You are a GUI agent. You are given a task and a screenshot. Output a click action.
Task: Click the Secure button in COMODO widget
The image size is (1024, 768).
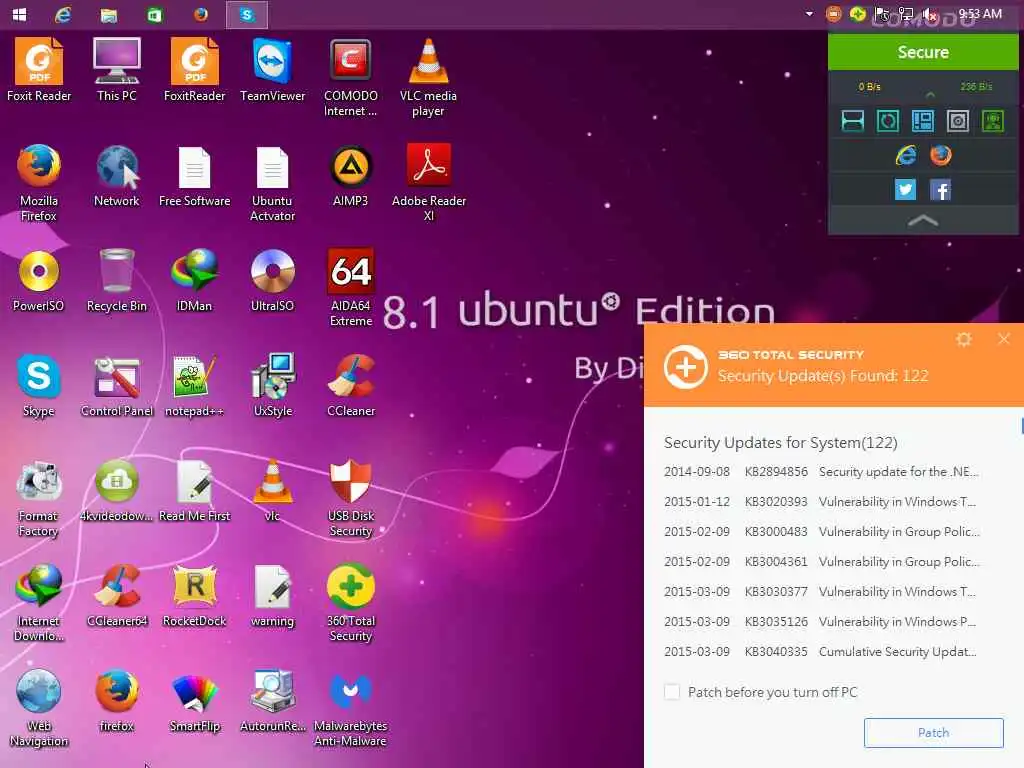923,52
